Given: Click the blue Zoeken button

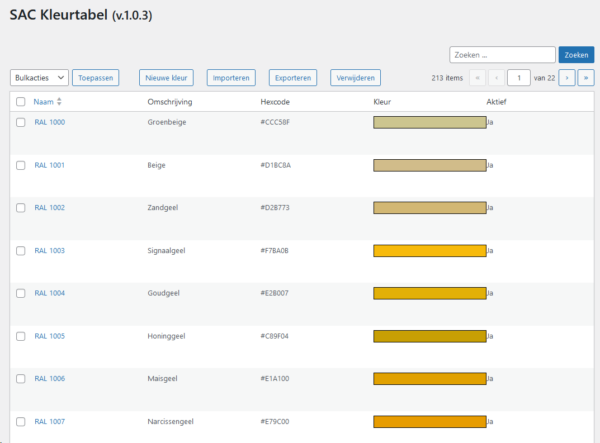Looking at the screenshot, I should pos(575,55).
